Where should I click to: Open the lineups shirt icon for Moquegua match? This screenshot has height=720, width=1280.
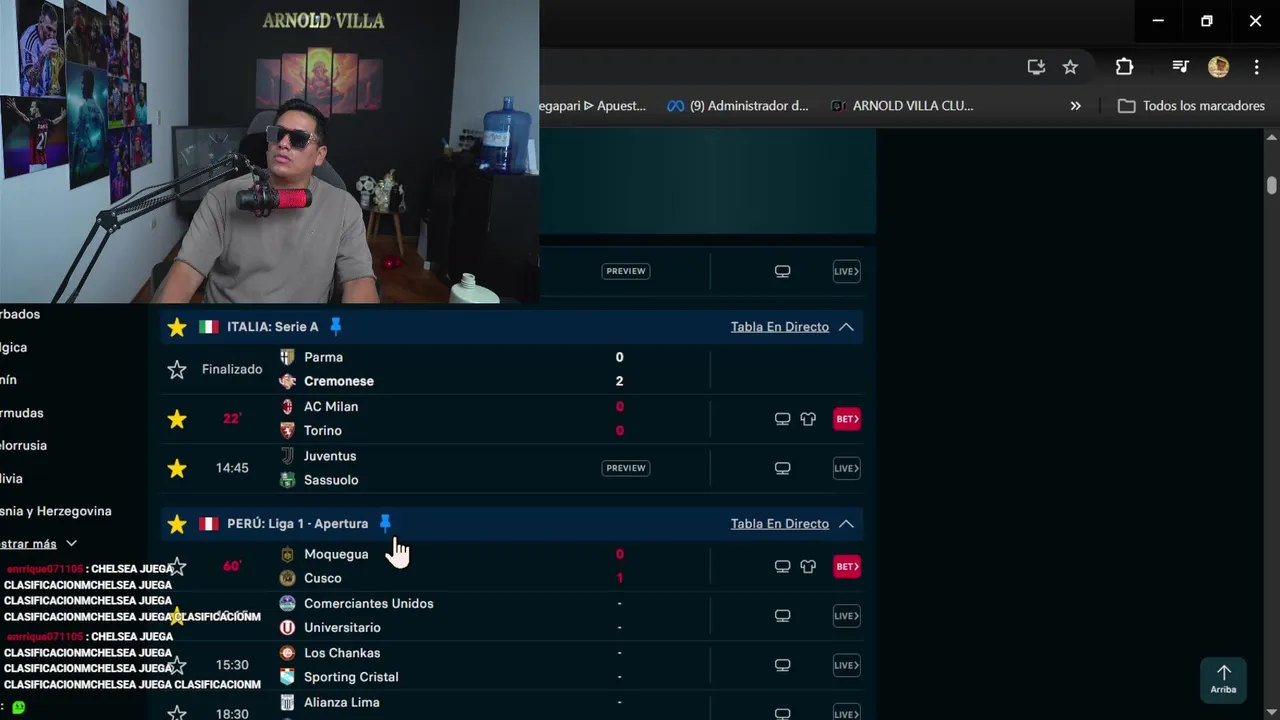click(808, 566)
